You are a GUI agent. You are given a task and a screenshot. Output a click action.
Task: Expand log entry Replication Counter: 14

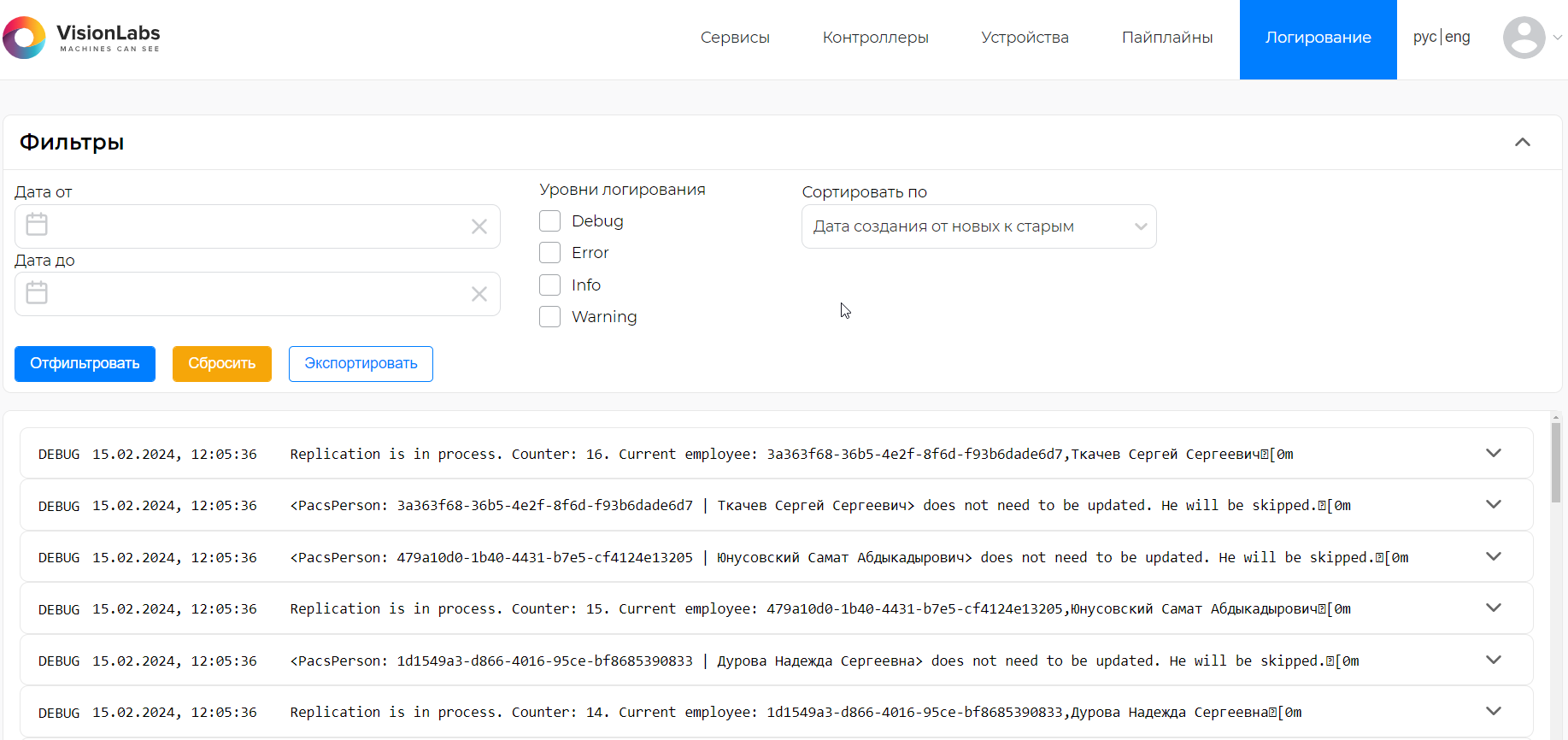pyautogui.click(x=1494, y=711)
